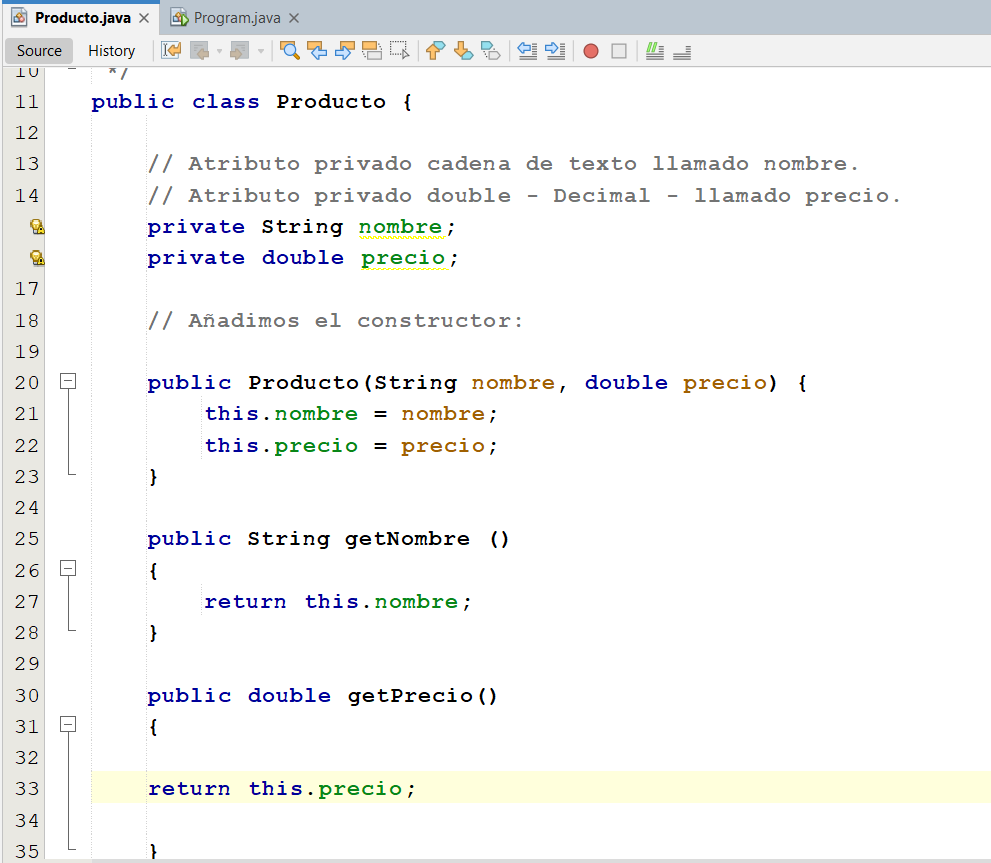Viewport: 991px width, 863px height.
Task: Click the Shift Line Right icon
Action: 553,51
